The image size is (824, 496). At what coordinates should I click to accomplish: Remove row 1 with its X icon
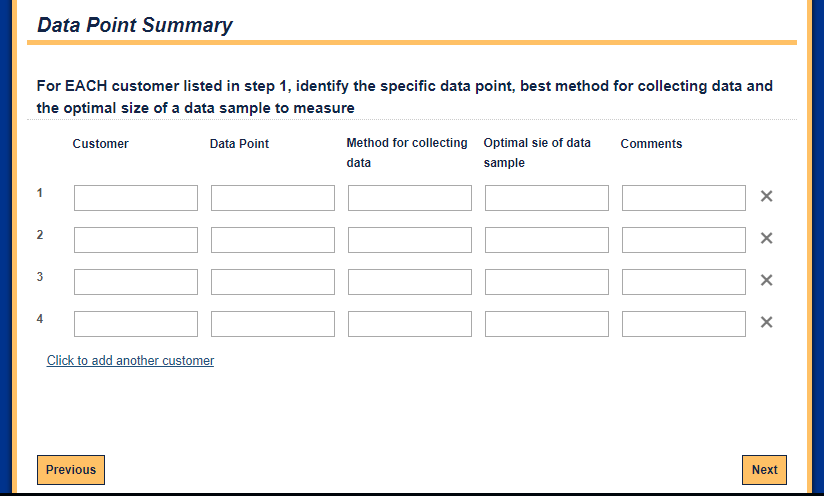point(766,196)
